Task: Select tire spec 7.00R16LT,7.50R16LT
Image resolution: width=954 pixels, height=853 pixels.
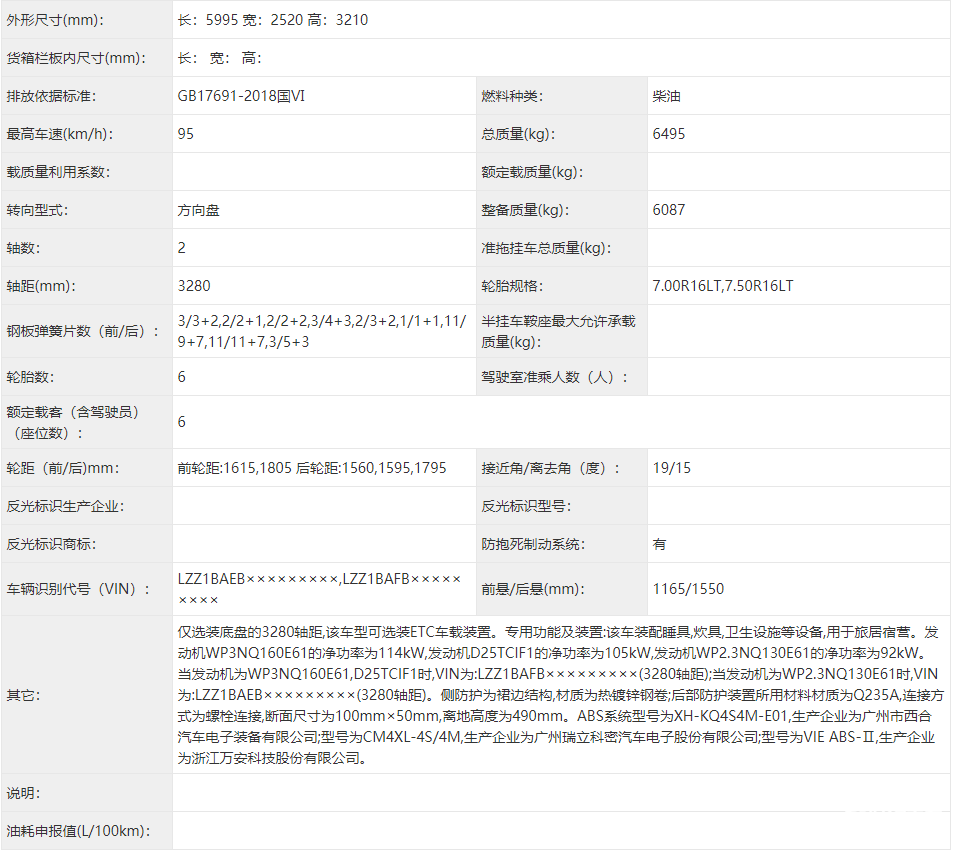Action: 723,286
